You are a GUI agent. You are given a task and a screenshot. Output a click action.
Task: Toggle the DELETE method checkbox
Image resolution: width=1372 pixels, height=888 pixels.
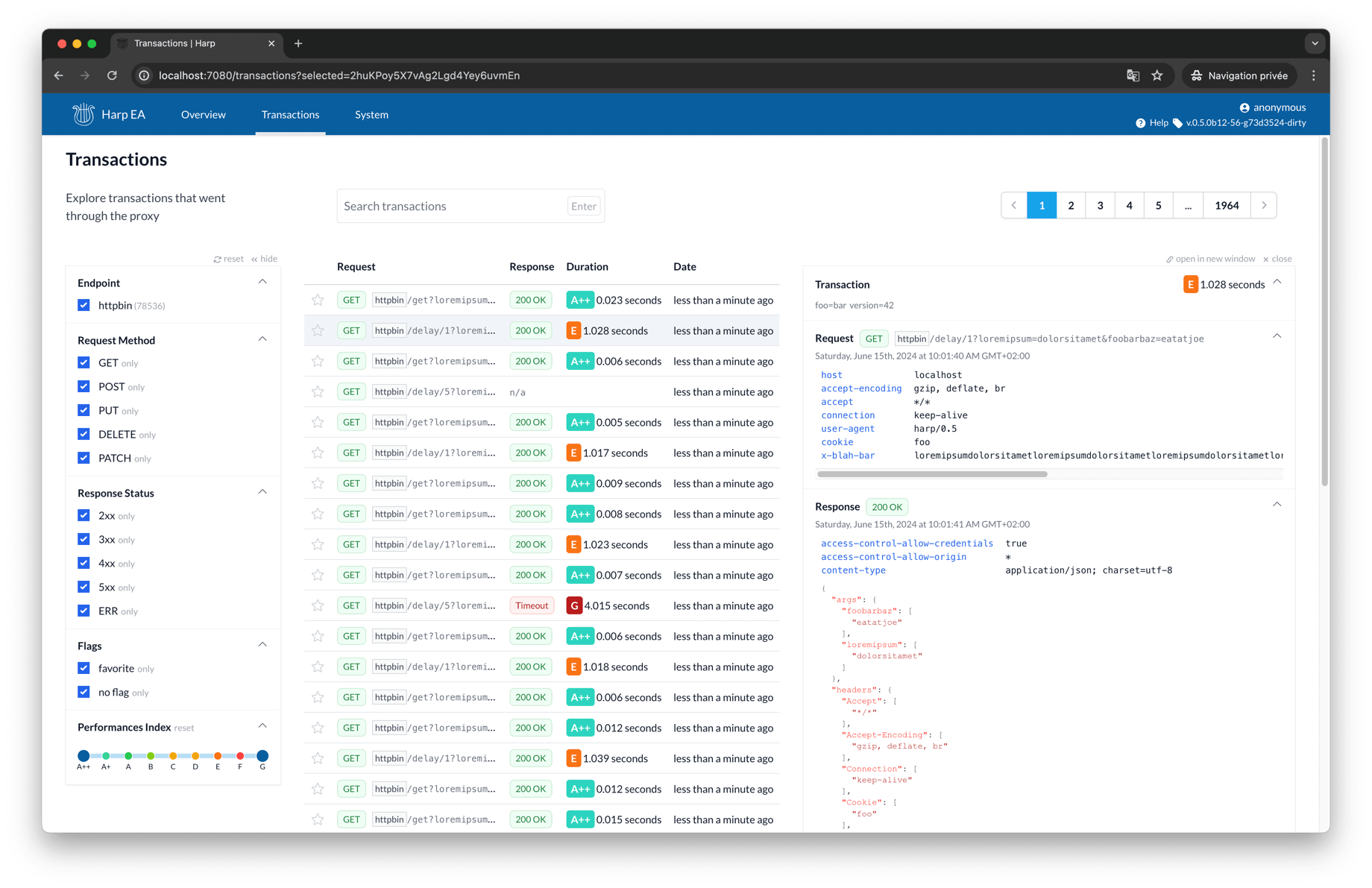[84, 434]
